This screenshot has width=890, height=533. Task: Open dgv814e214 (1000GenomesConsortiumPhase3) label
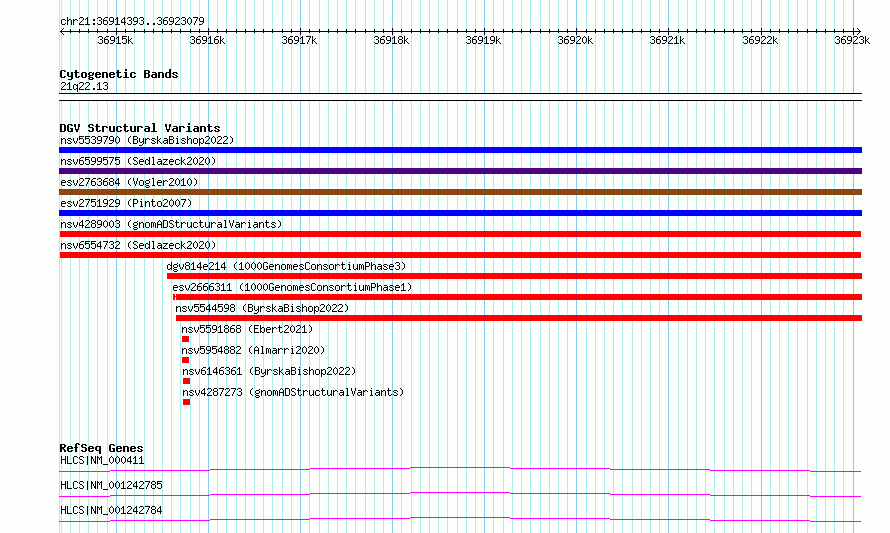point(286,266)
